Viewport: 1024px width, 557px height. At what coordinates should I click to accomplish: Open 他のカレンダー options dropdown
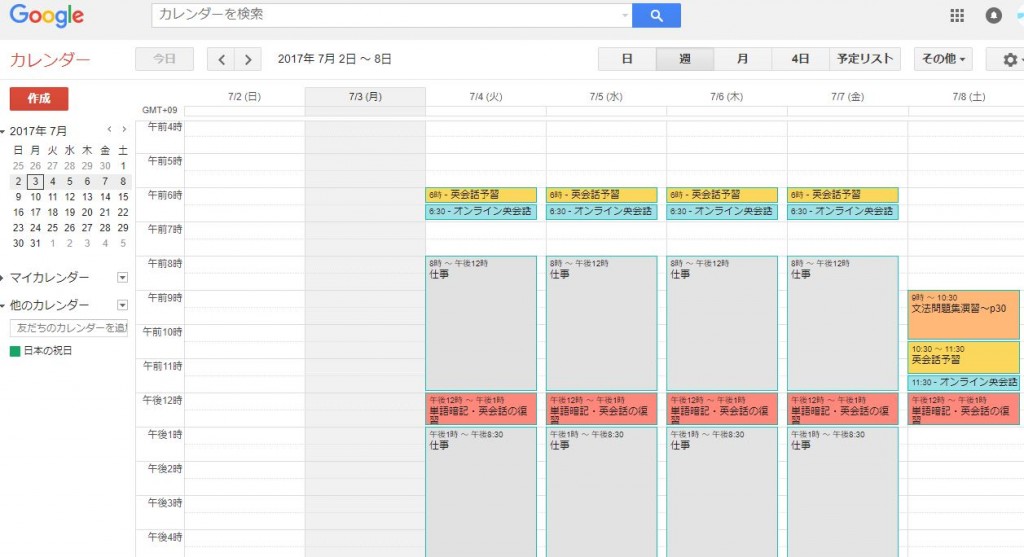click(x=122, y=305)
